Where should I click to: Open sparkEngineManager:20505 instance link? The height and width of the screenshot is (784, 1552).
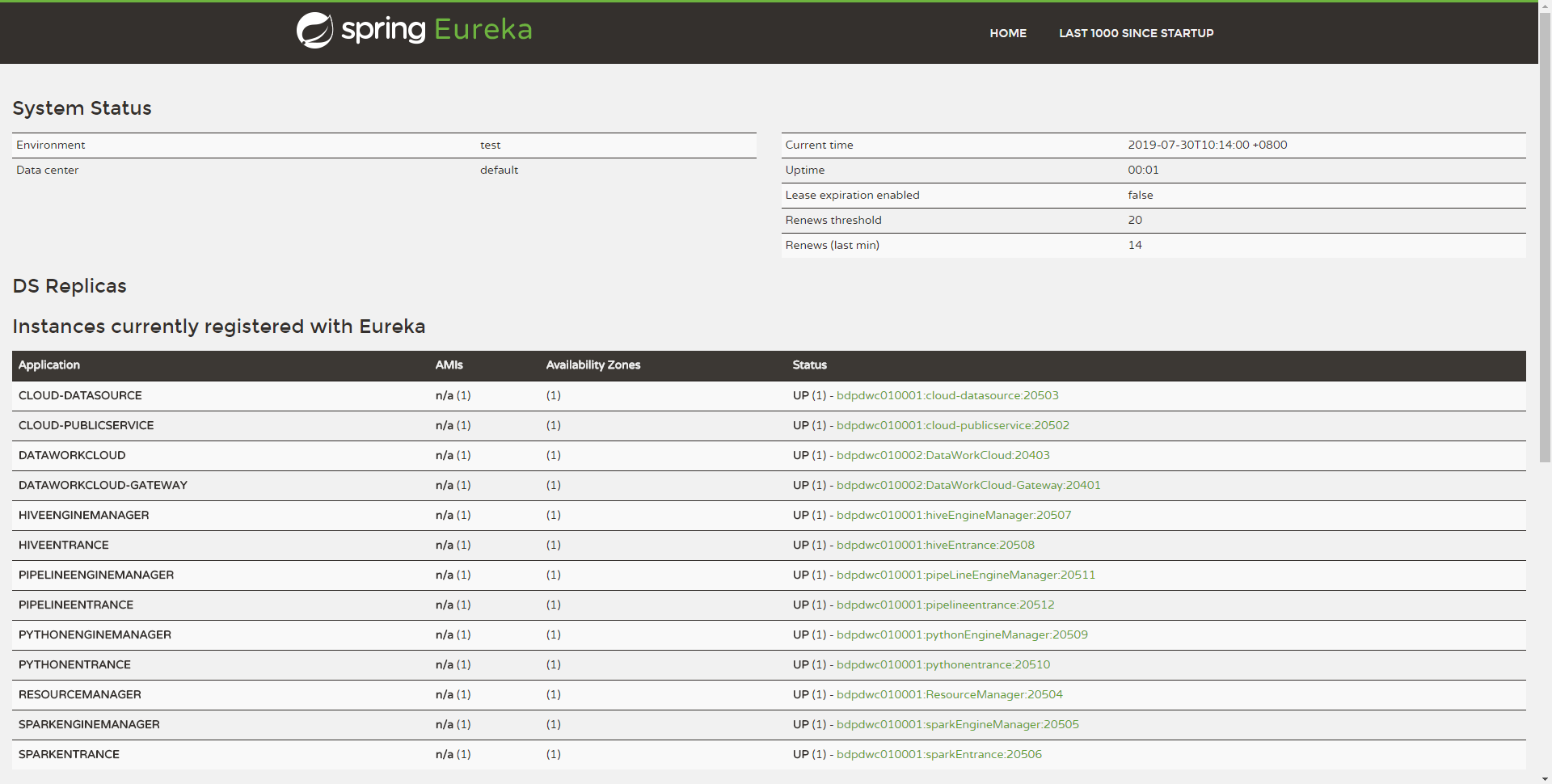tap(957, 724)
